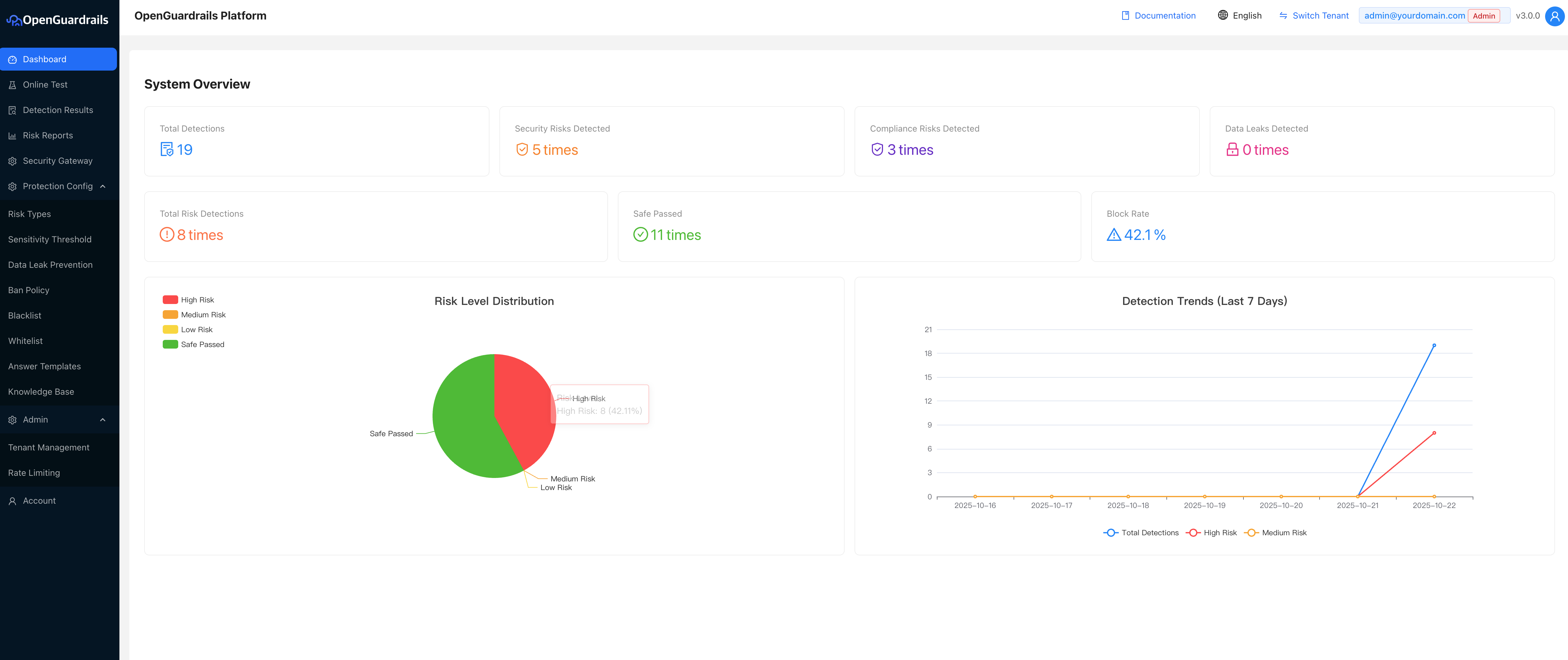Toggle the High Risk legend on the pie chart

(x=169, y=300)
